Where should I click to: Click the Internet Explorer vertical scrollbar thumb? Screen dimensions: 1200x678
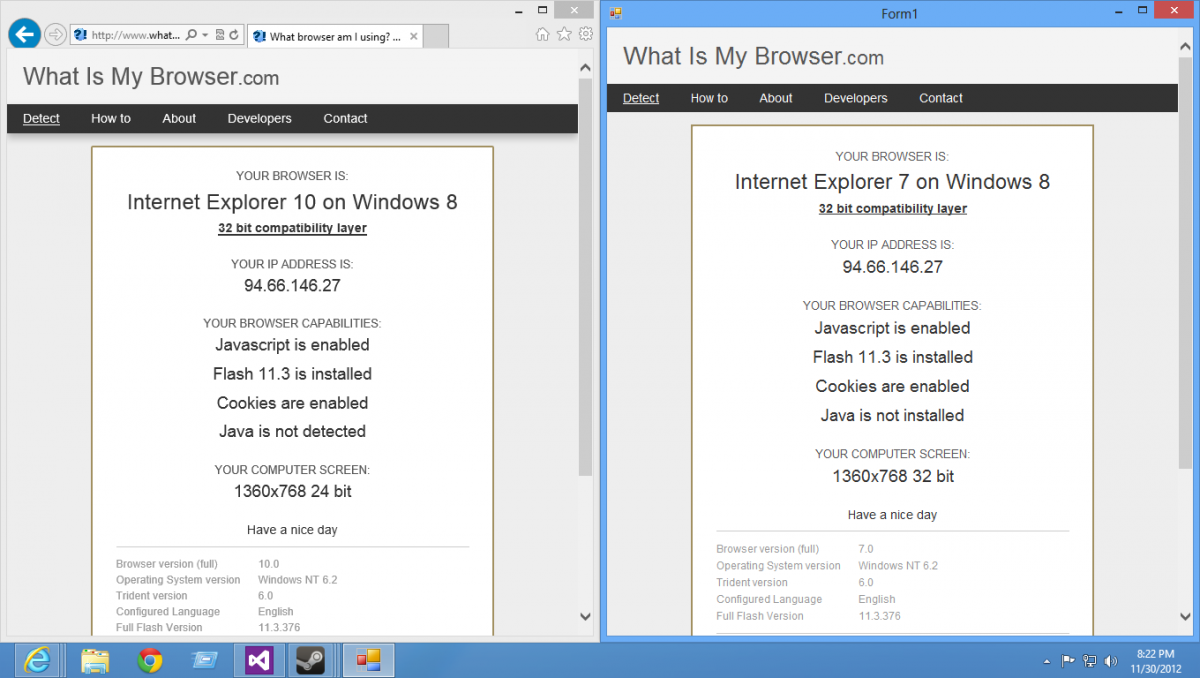point(585,277)
